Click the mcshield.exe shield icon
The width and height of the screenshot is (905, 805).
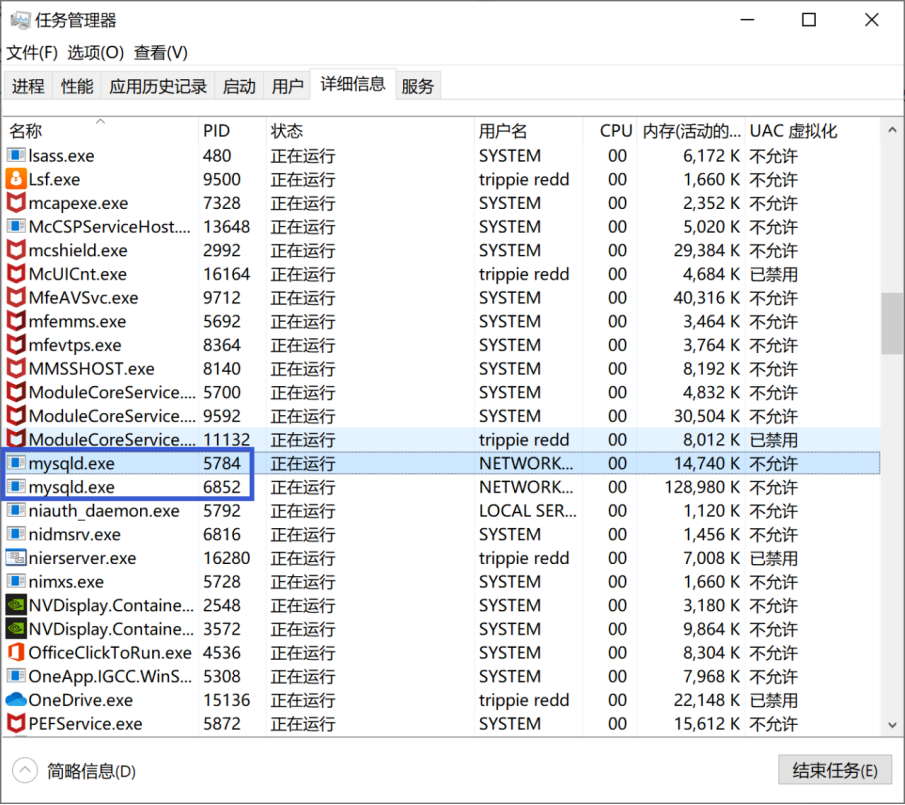pos(16,250)
